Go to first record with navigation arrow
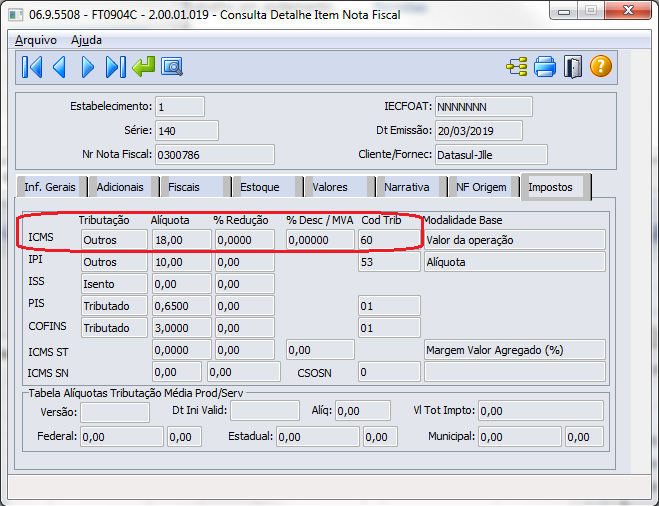The width and height of the screenshot is (659, 506). click(32, 67)
